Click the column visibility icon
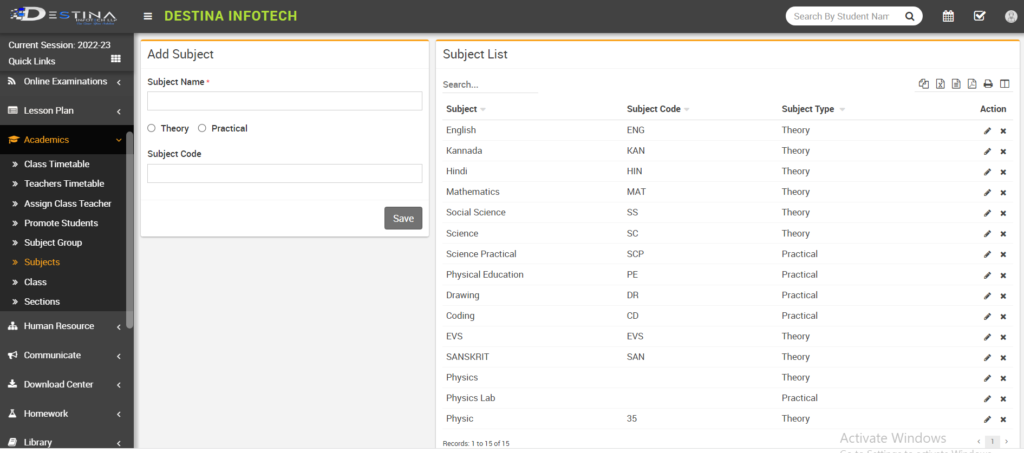This screenshot has width=1024, height=453. click(1003, 84)
